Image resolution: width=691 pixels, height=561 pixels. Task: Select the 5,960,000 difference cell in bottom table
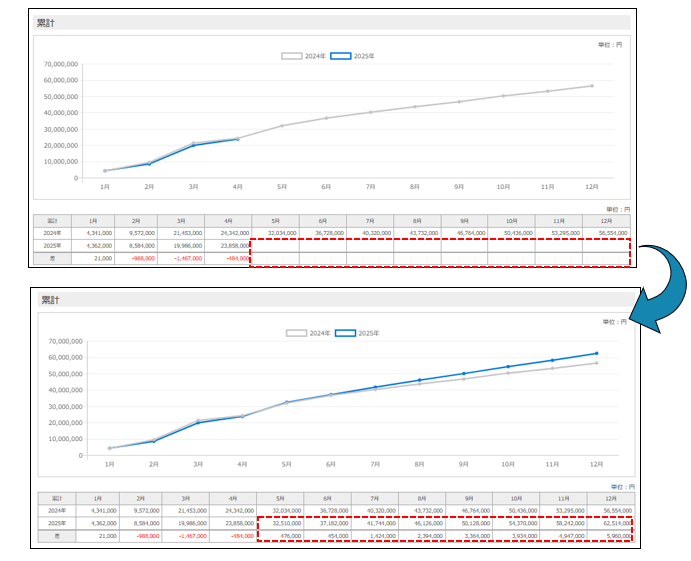(x=613, y=535)
